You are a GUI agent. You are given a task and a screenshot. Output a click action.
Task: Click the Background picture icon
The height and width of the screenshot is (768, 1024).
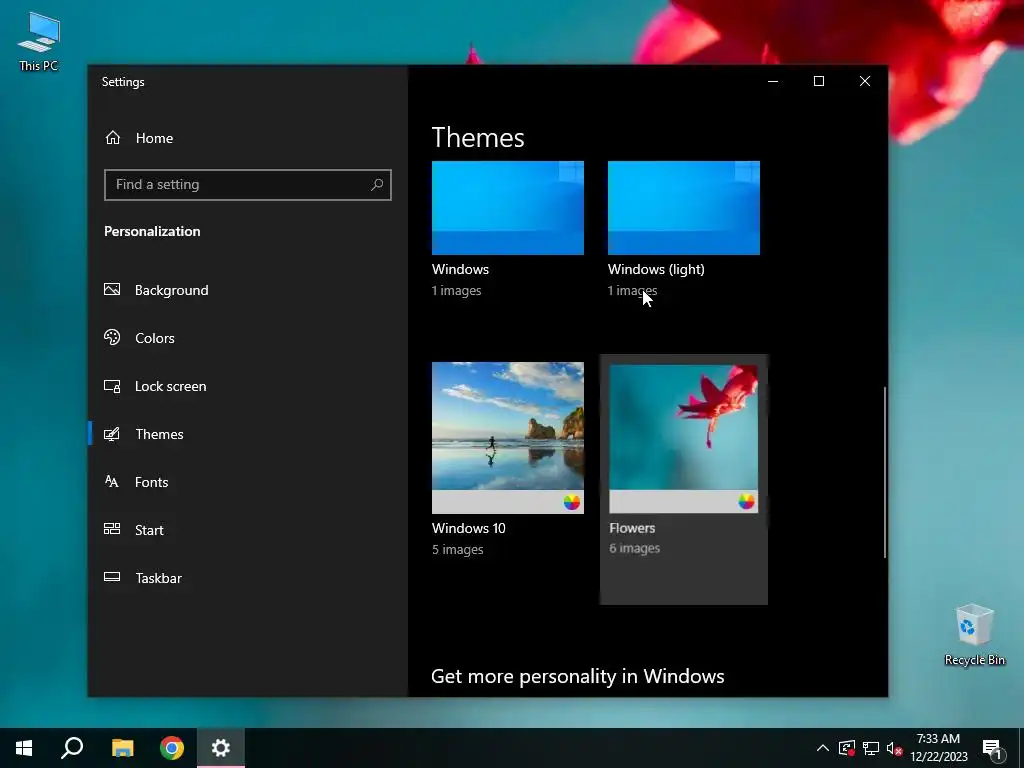(112, 289)
